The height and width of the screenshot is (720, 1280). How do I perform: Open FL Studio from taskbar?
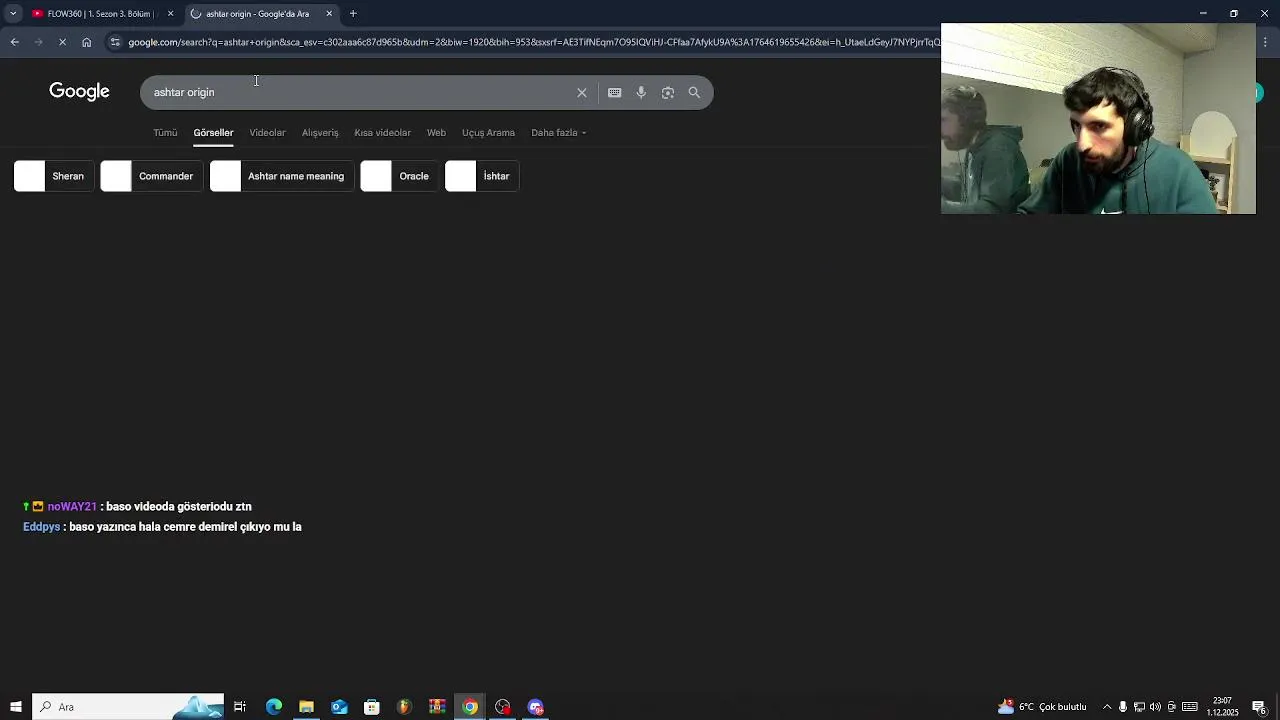404,707
